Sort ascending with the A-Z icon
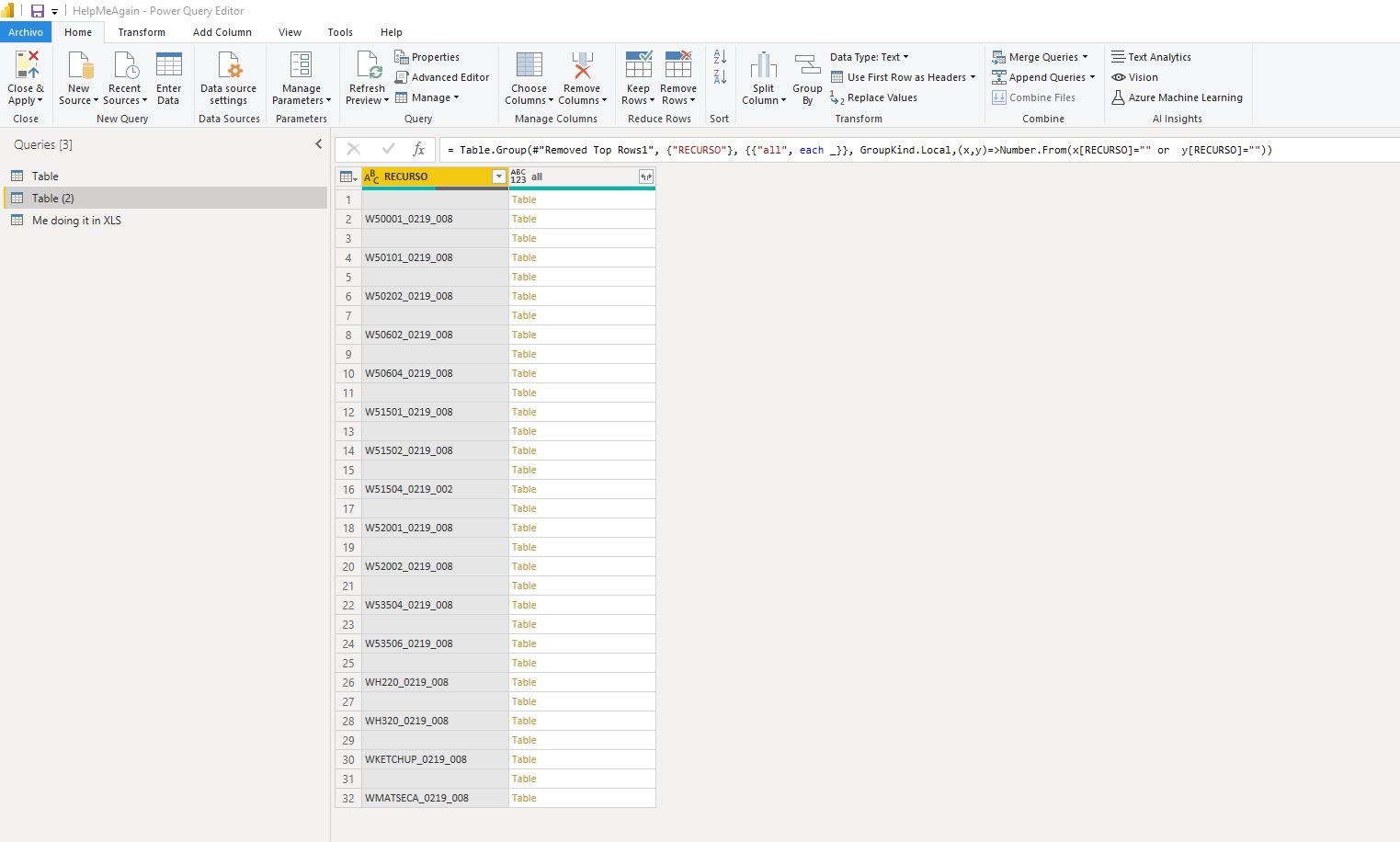1400x842 pixels. pos(720,57)
